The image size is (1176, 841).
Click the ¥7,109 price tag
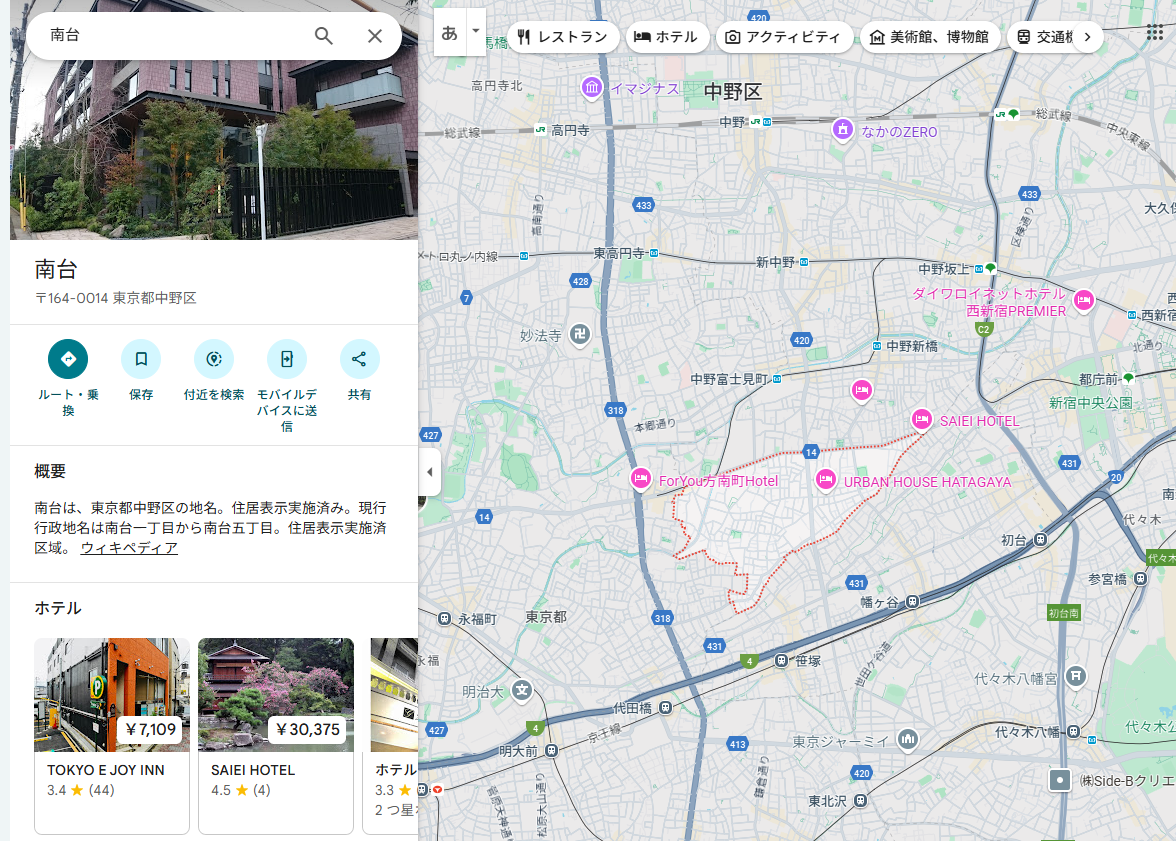point(150,729)
